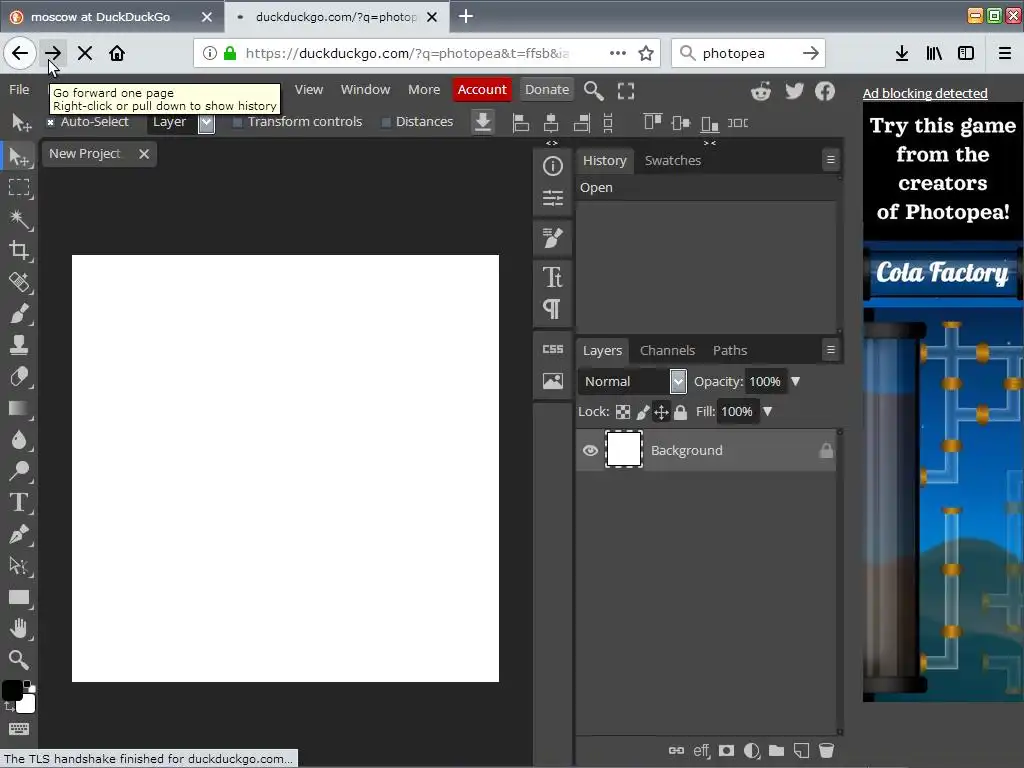Select the Hand tool
Viewport: 1024px width, 768px height.
19,628
